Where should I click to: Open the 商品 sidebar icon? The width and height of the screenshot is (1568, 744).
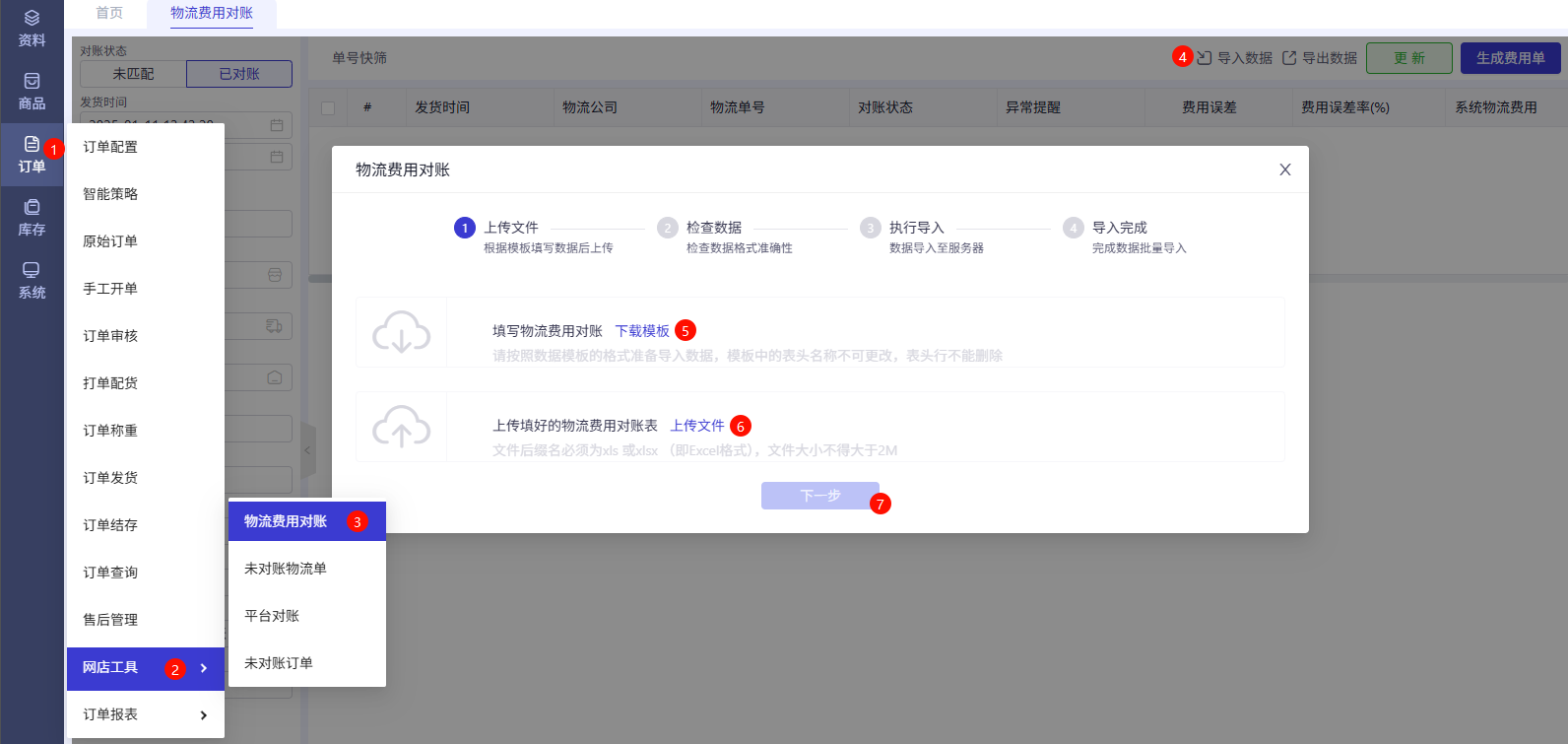32,83
